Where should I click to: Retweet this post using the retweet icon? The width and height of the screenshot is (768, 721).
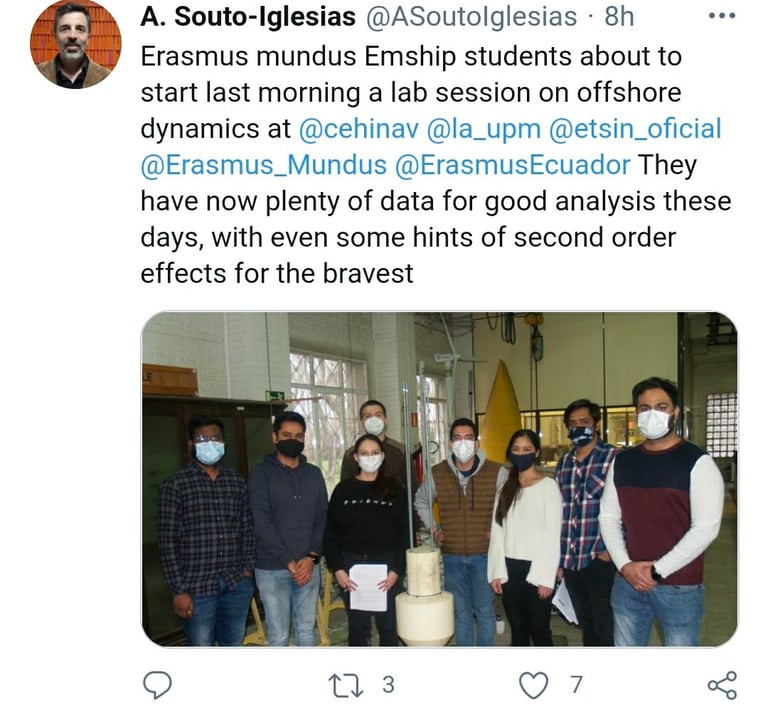pos(341,685)
